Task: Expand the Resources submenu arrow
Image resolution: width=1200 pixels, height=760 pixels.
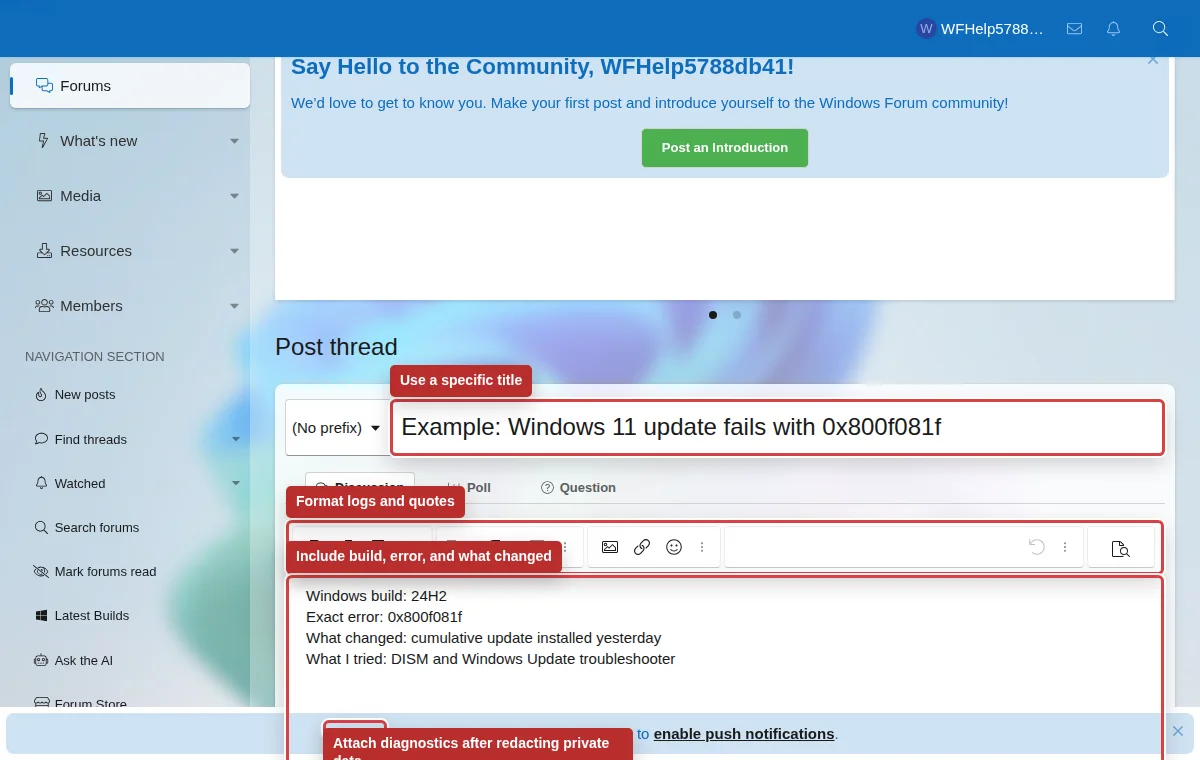Action: click(234, 251)
